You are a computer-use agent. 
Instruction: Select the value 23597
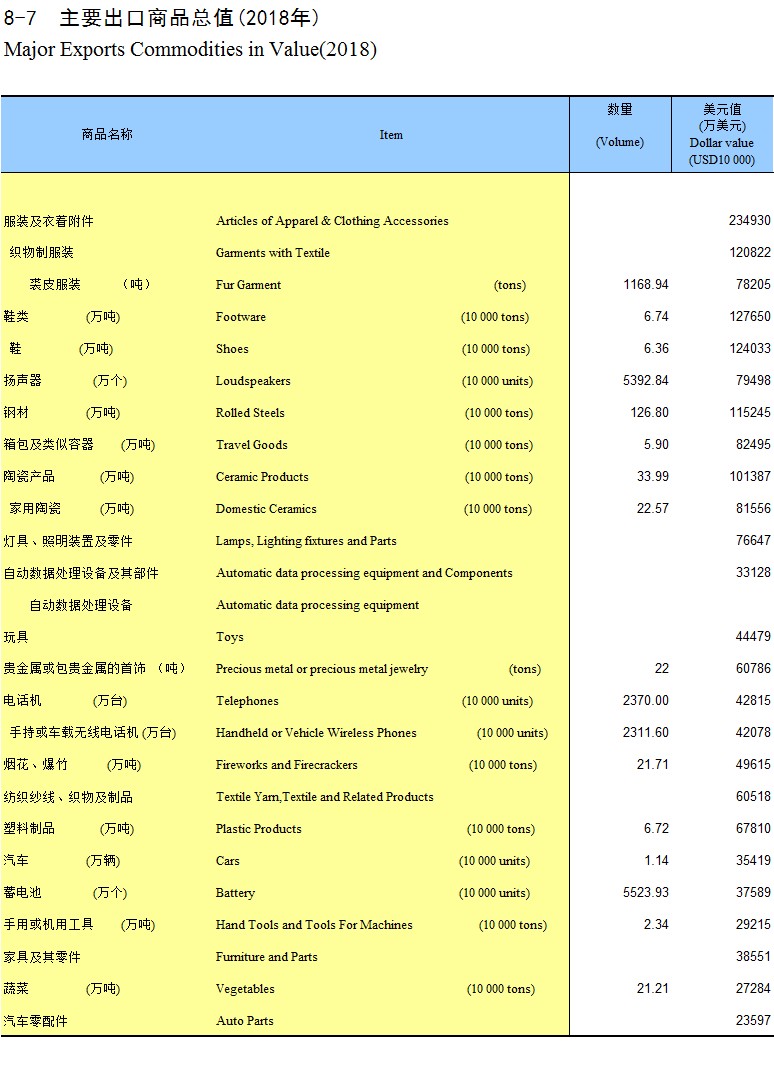point(753,1021)
